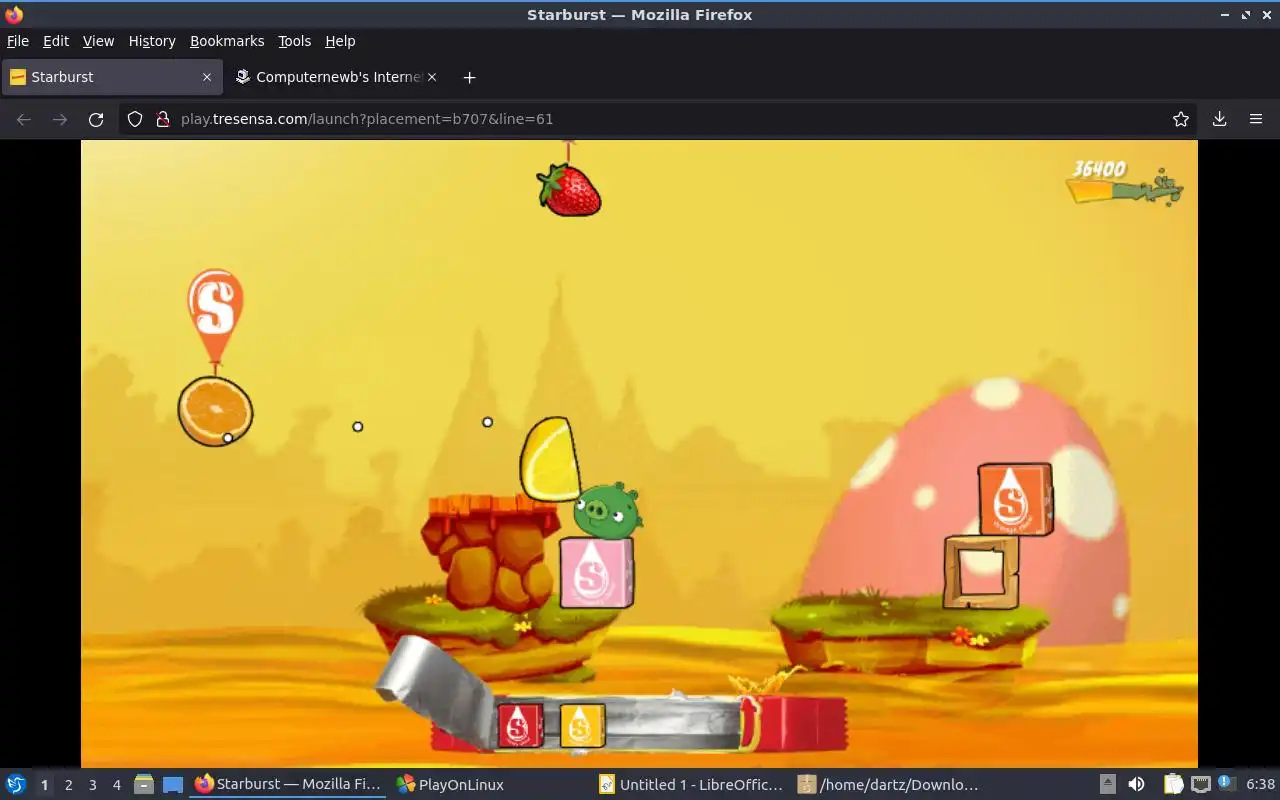The width and height of the screenshot is (1280, 800).
Task: Click the network tray icon
Action: (1200, 784)
